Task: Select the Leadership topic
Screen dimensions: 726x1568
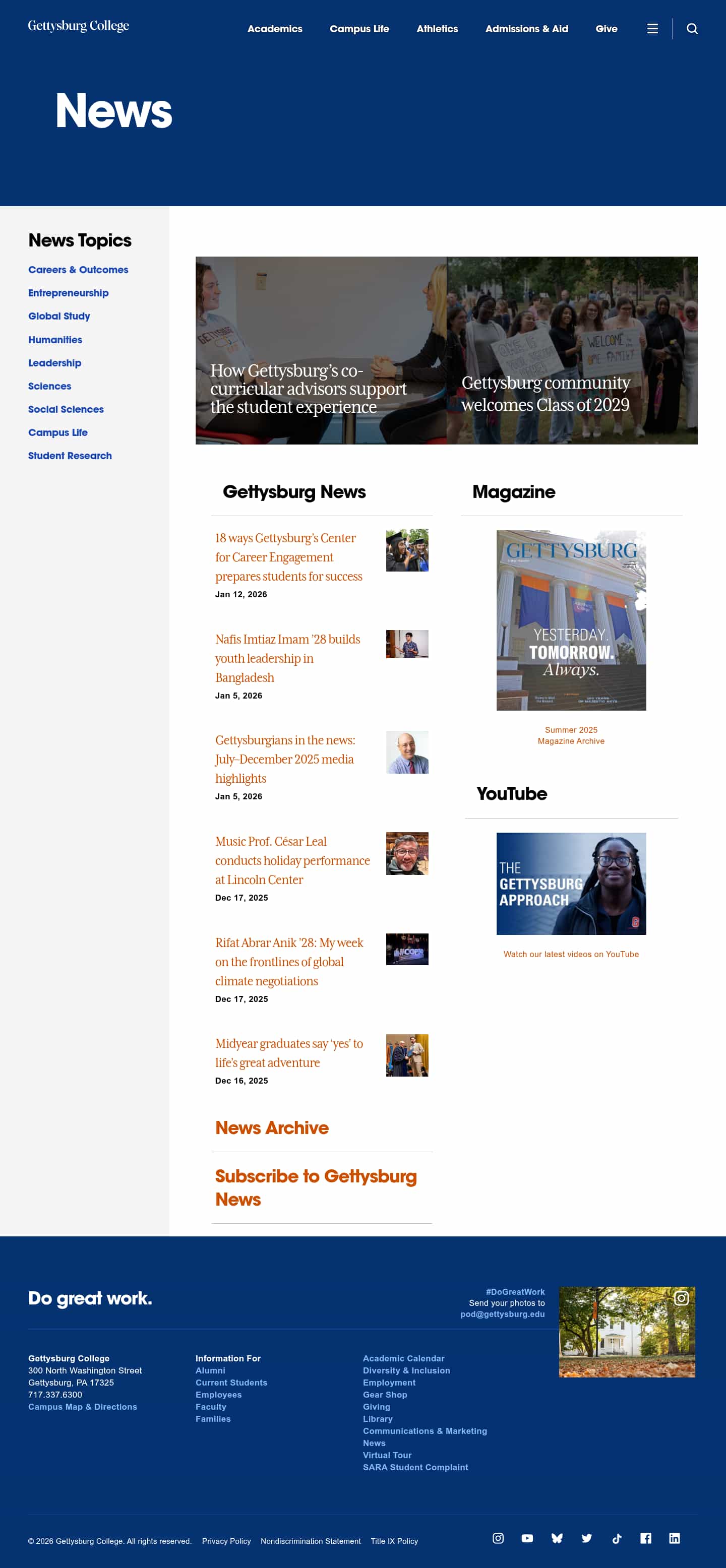Action: [x=54, y=363]
